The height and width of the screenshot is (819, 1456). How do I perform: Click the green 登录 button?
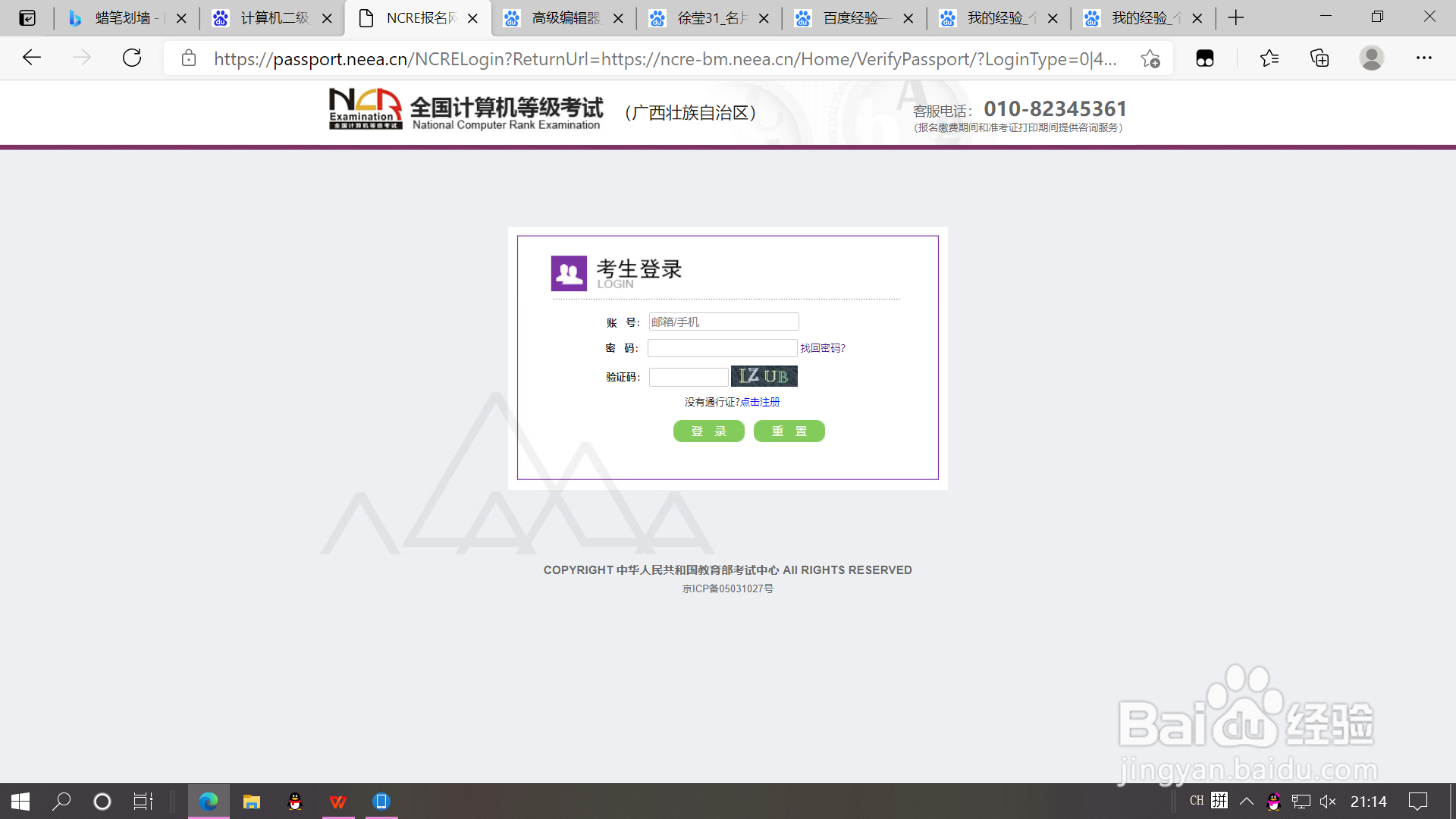(x=708, y=431)
